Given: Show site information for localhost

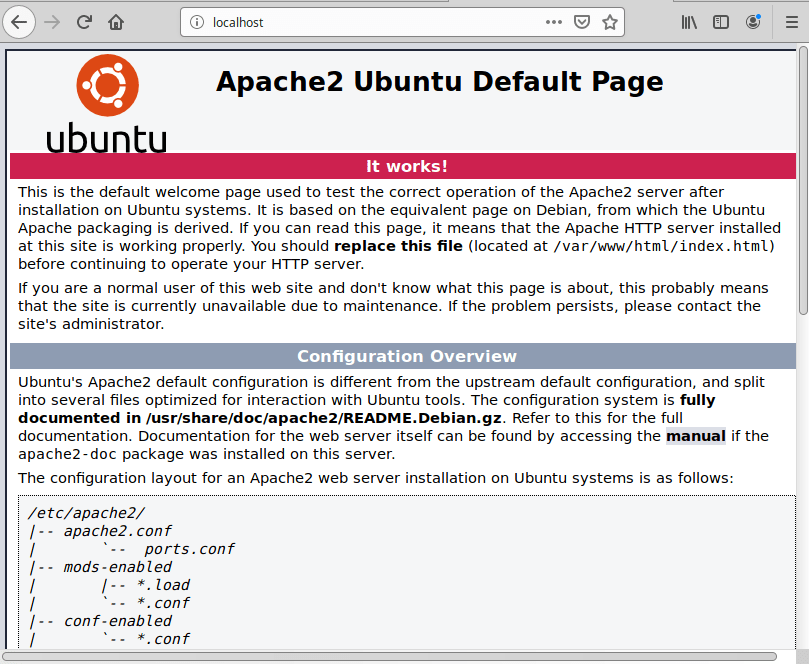Looking at the screenshot, I should pos(196,22).
